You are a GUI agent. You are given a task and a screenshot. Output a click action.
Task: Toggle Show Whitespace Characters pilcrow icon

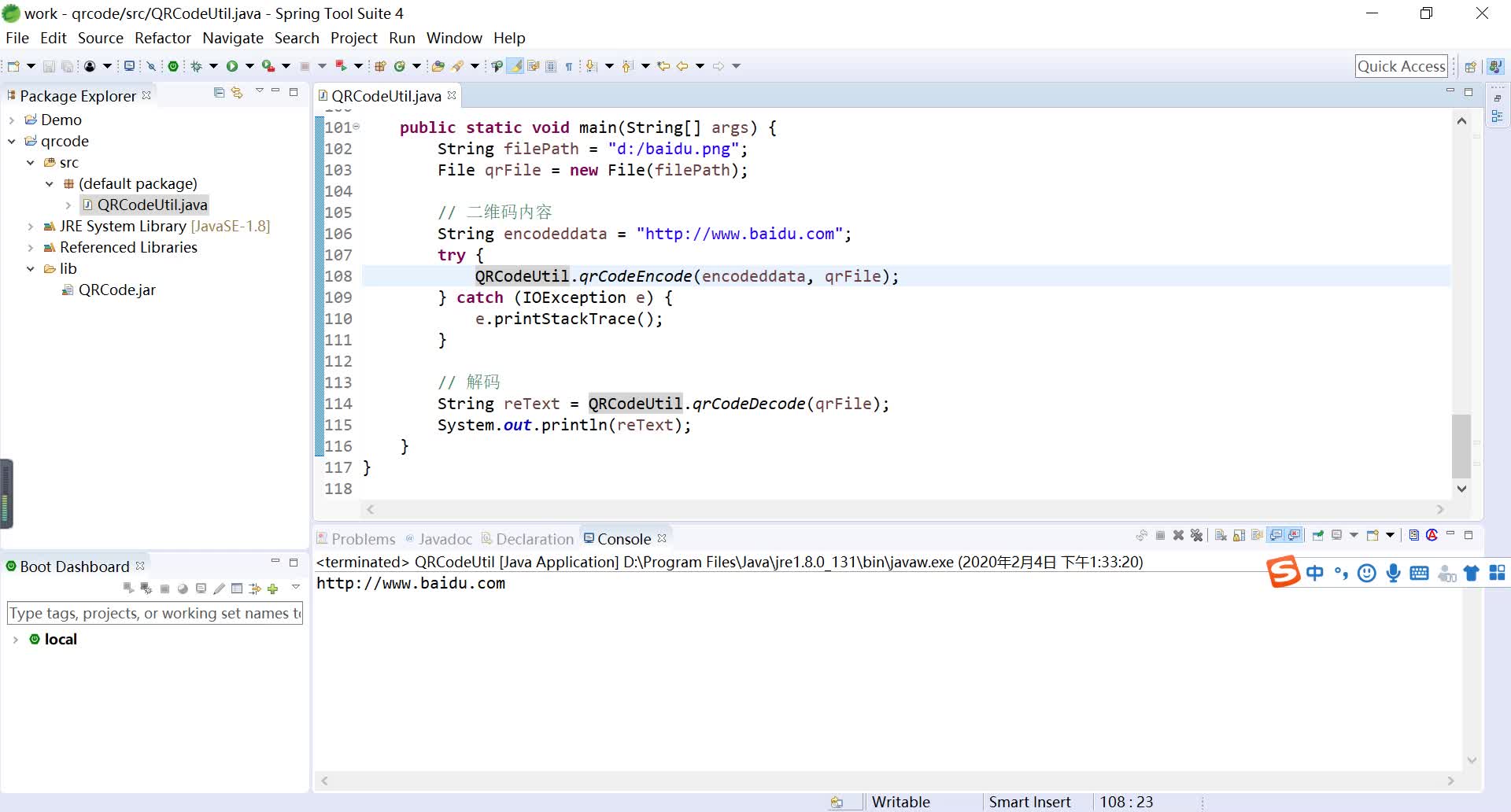click(569, 66)
